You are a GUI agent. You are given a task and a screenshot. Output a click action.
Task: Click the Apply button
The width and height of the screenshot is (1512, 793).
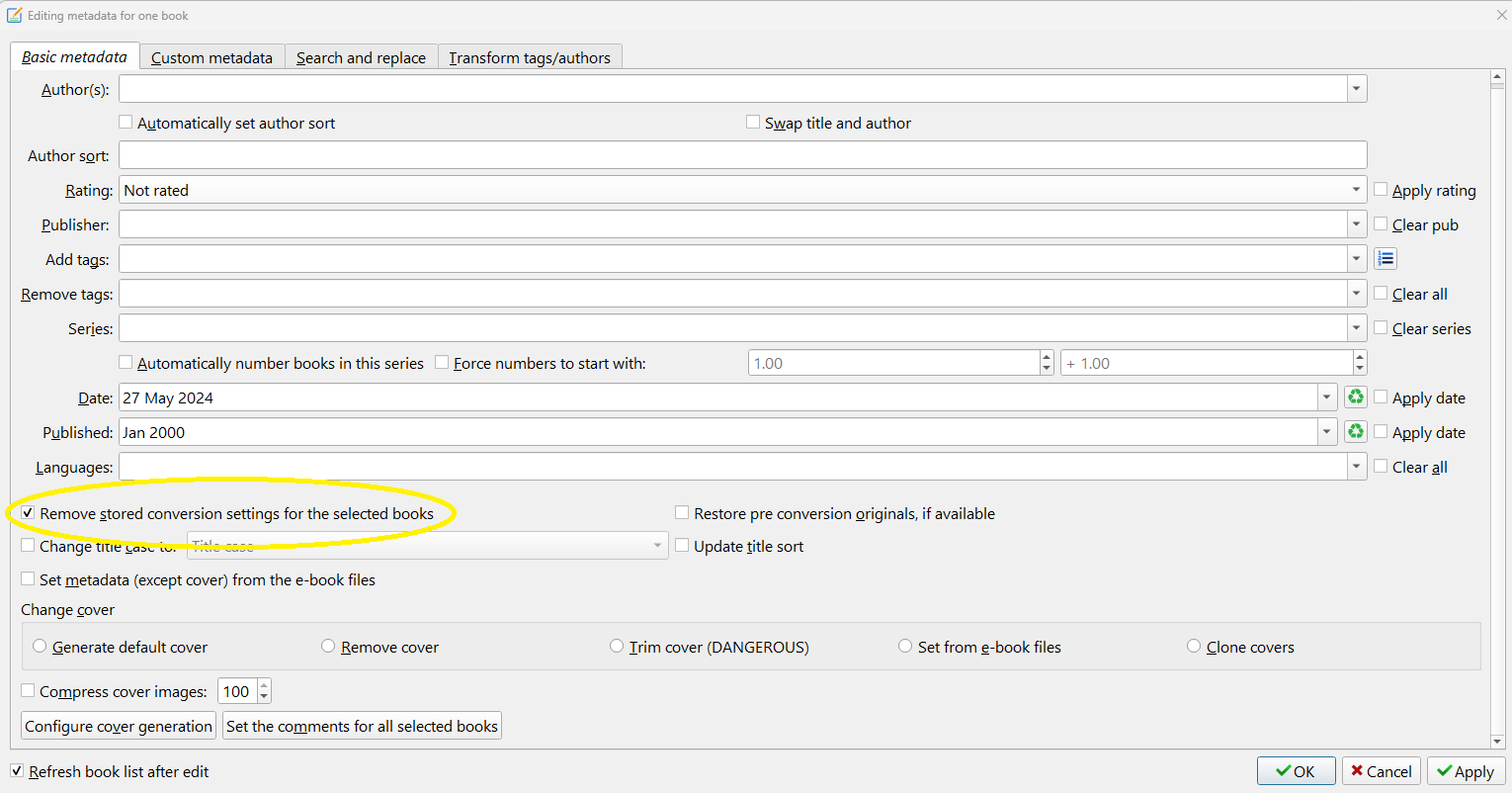coord(1465,771)
